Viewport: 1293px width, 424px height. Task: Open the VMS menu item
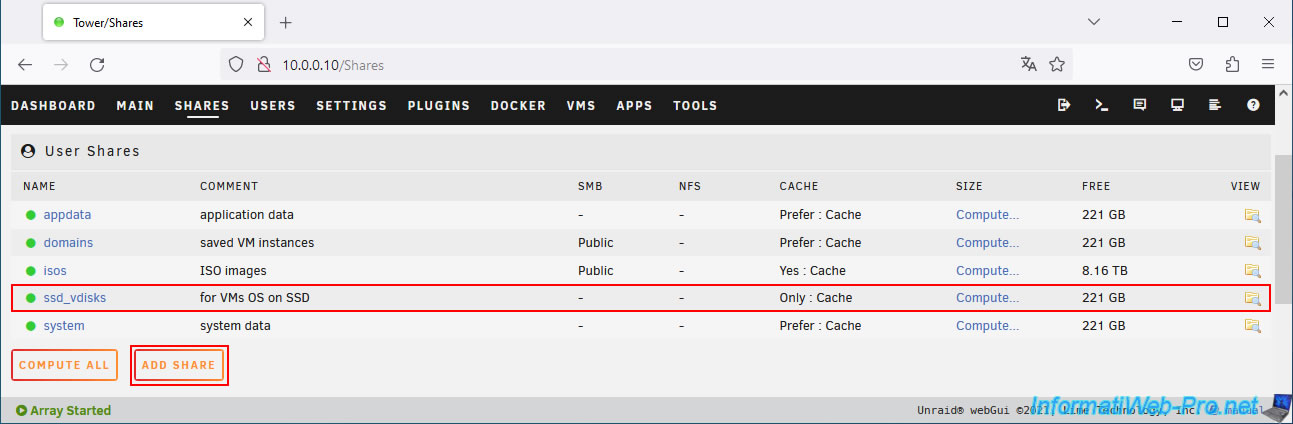click(x=581, y=105)
